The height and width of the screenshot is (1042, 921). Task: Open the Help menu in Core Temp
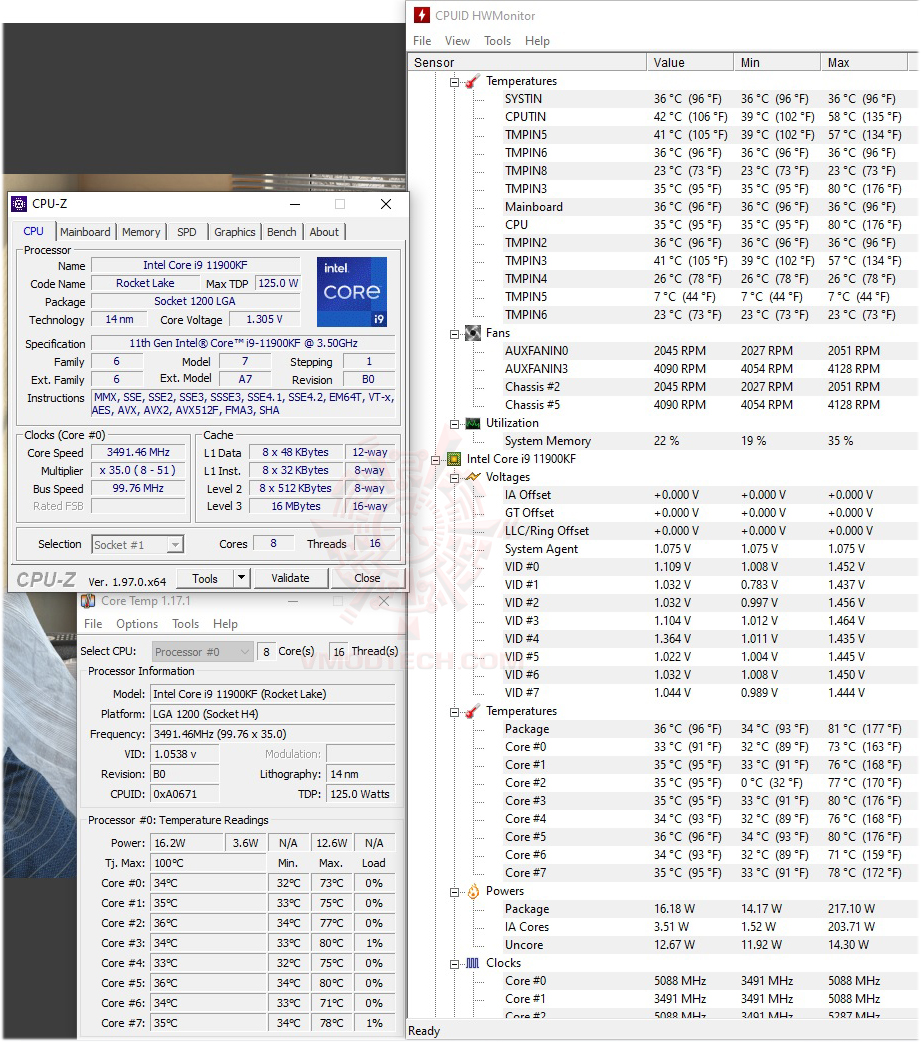click(225, 624)
